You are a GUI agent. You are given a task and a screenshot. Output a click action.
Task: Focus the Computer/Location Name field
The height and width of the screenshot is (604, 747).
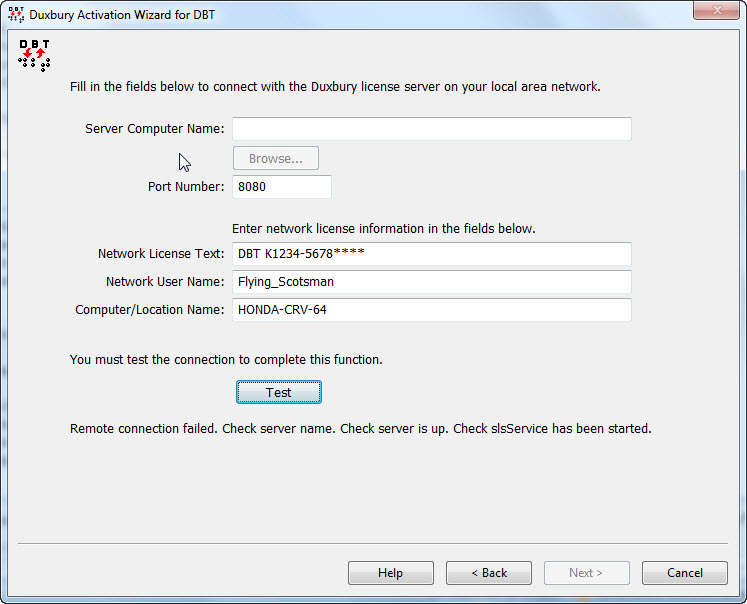(x=432, y=310)
